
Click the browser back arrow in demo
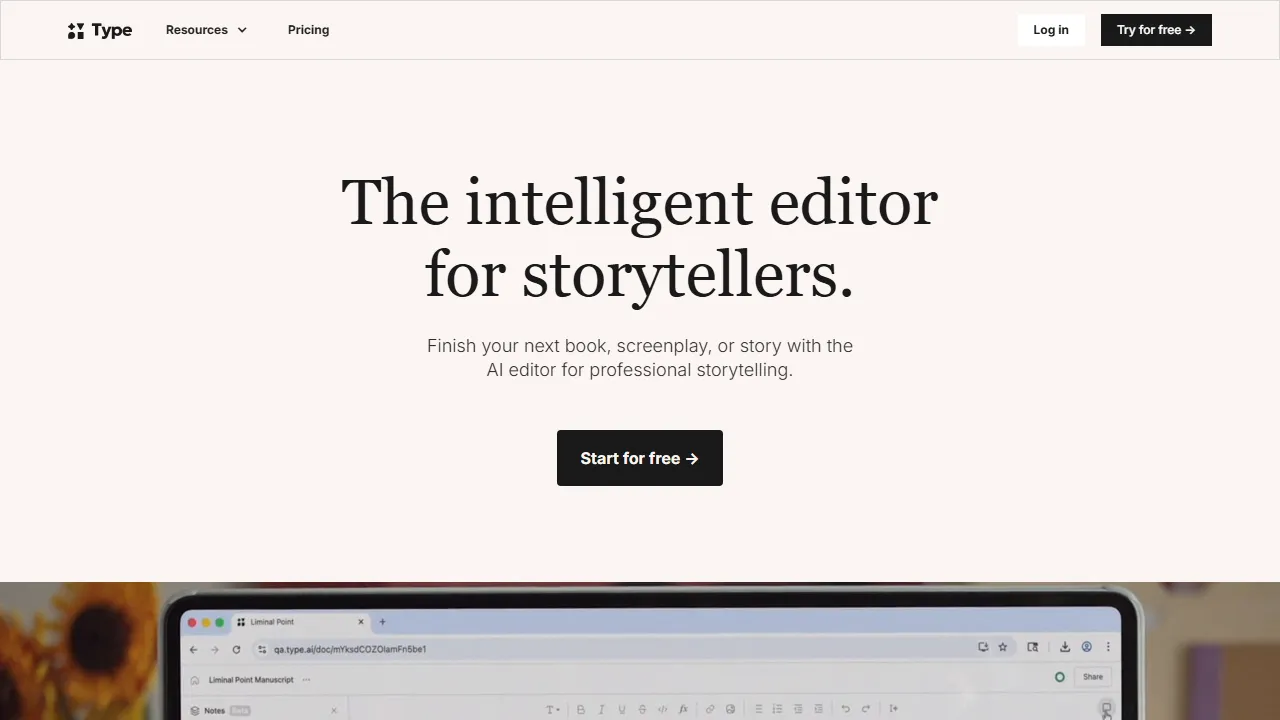click(x=193, y=649)
